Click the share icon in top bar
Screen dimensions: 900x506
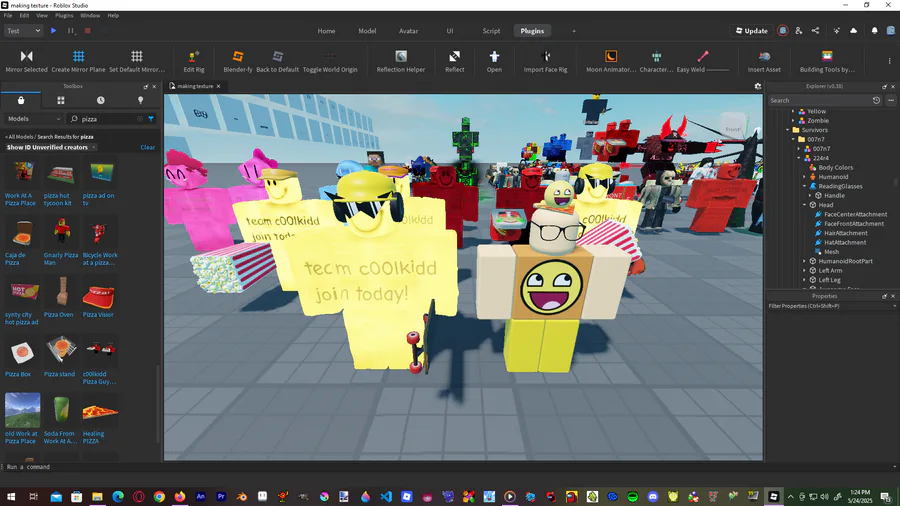pos(815,31)
